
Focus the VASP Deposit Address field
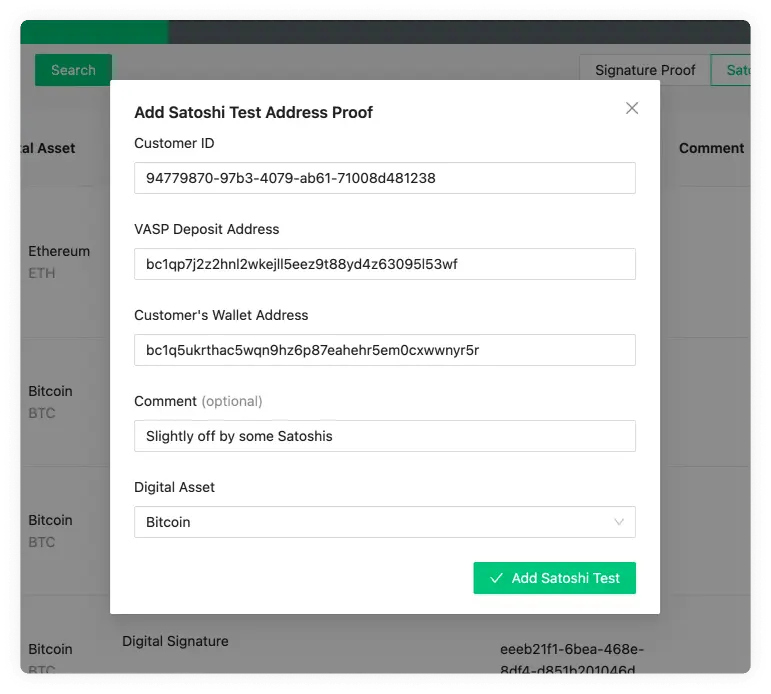(385, 264)
